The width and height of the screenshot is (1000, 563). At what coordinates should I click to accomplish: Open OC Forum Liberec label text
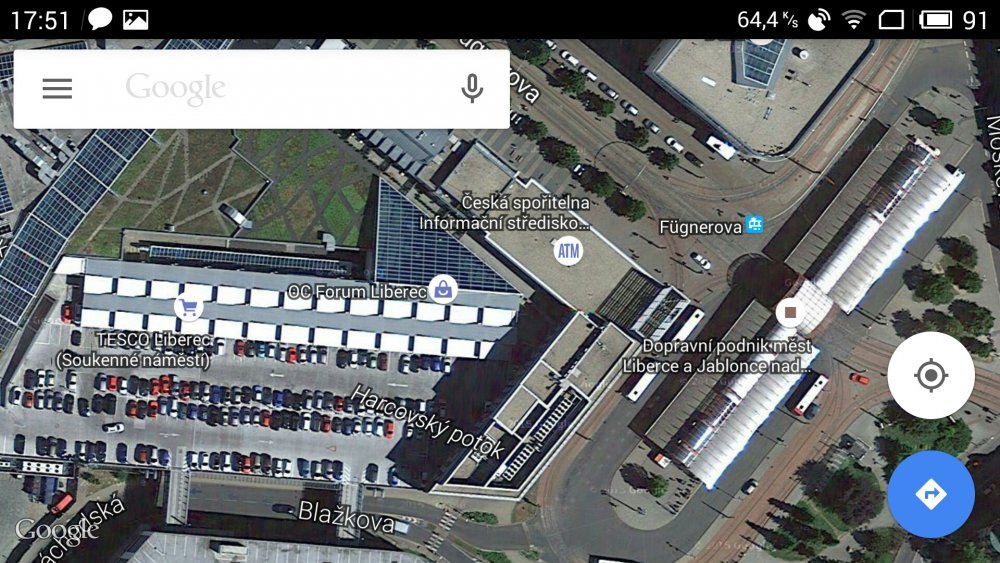(357, 292)
